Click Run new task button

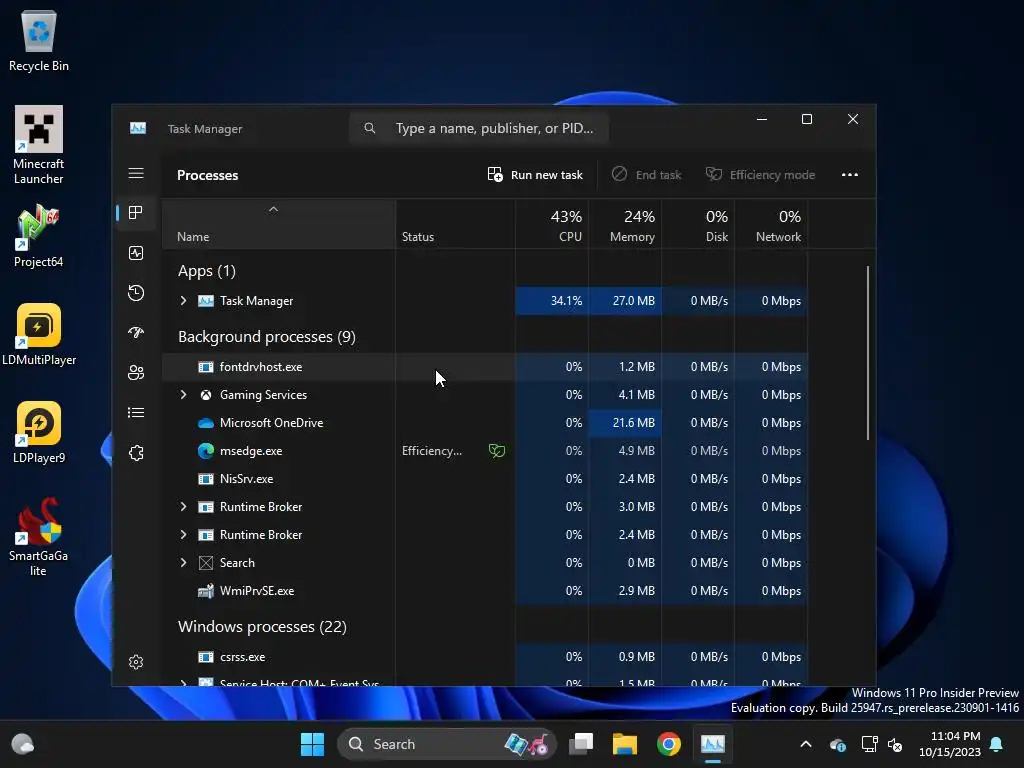coord(535,175)
